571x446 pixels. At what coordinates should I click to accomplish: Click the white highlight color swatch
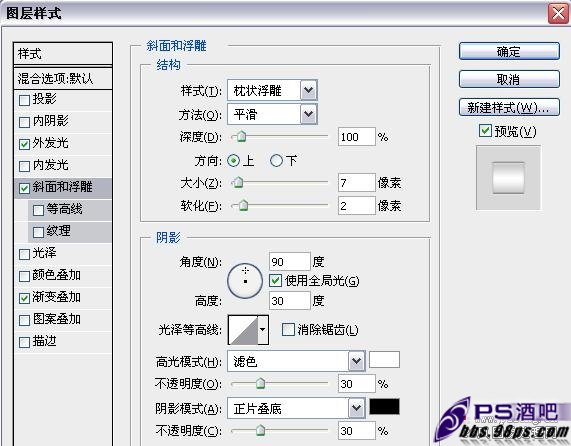tap(385, 360)
